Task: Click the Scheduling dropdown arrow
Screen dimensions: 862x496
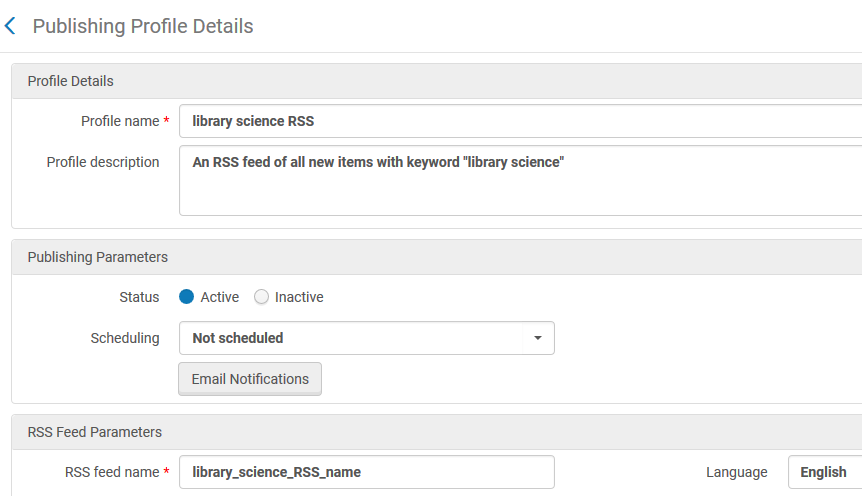Action: (x=538, y=338)
